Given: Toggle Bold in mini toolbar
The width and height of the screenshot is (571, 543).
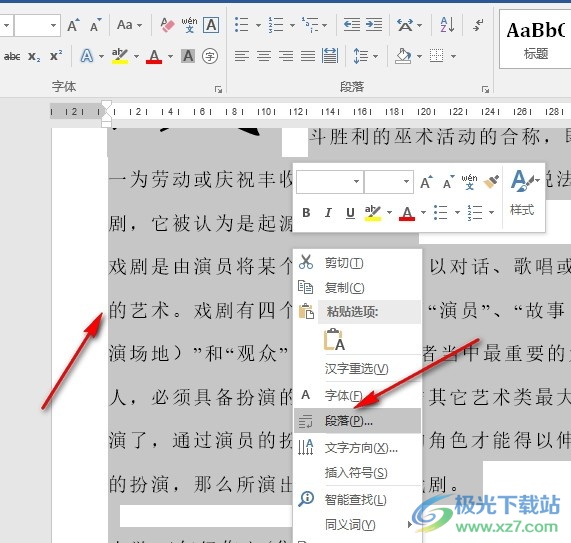Looking at the screenshot, I should (x=306, y=212).
